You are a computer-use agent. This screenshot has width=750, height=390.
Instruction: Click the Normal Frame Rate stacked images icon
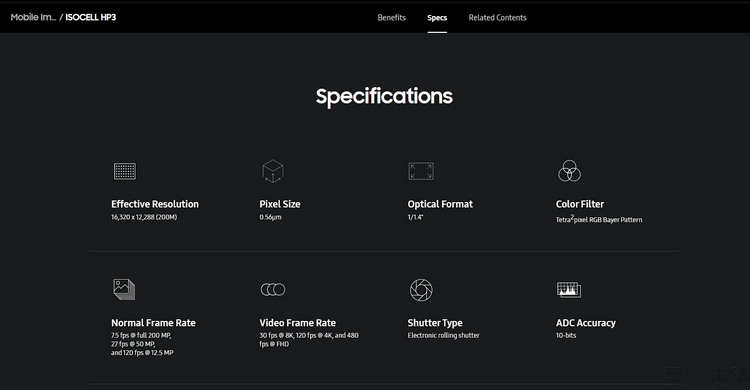[x=124, y=290]
